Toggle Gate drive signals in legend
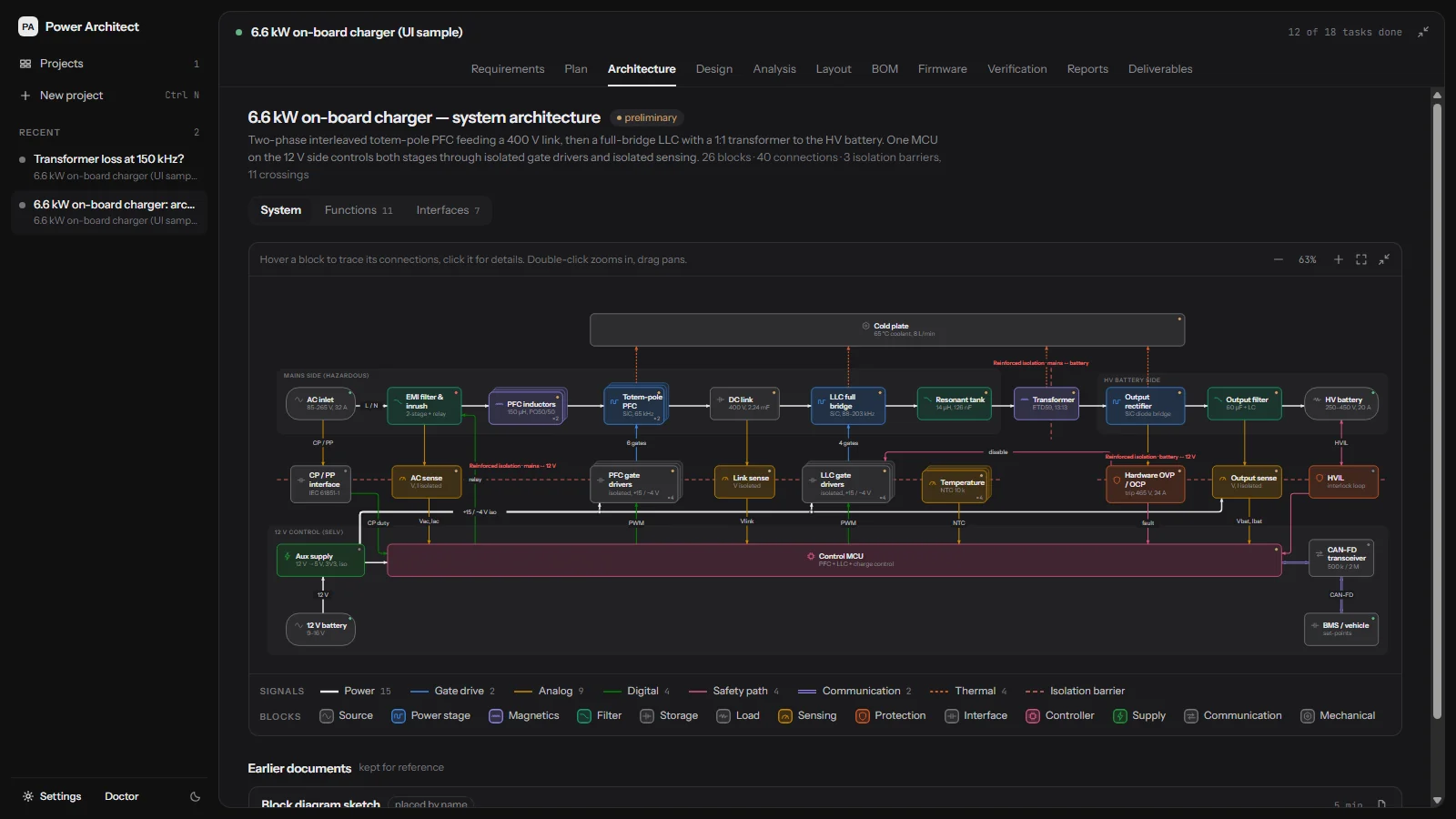The image size is (1456, 819). [x=452, y=691]
